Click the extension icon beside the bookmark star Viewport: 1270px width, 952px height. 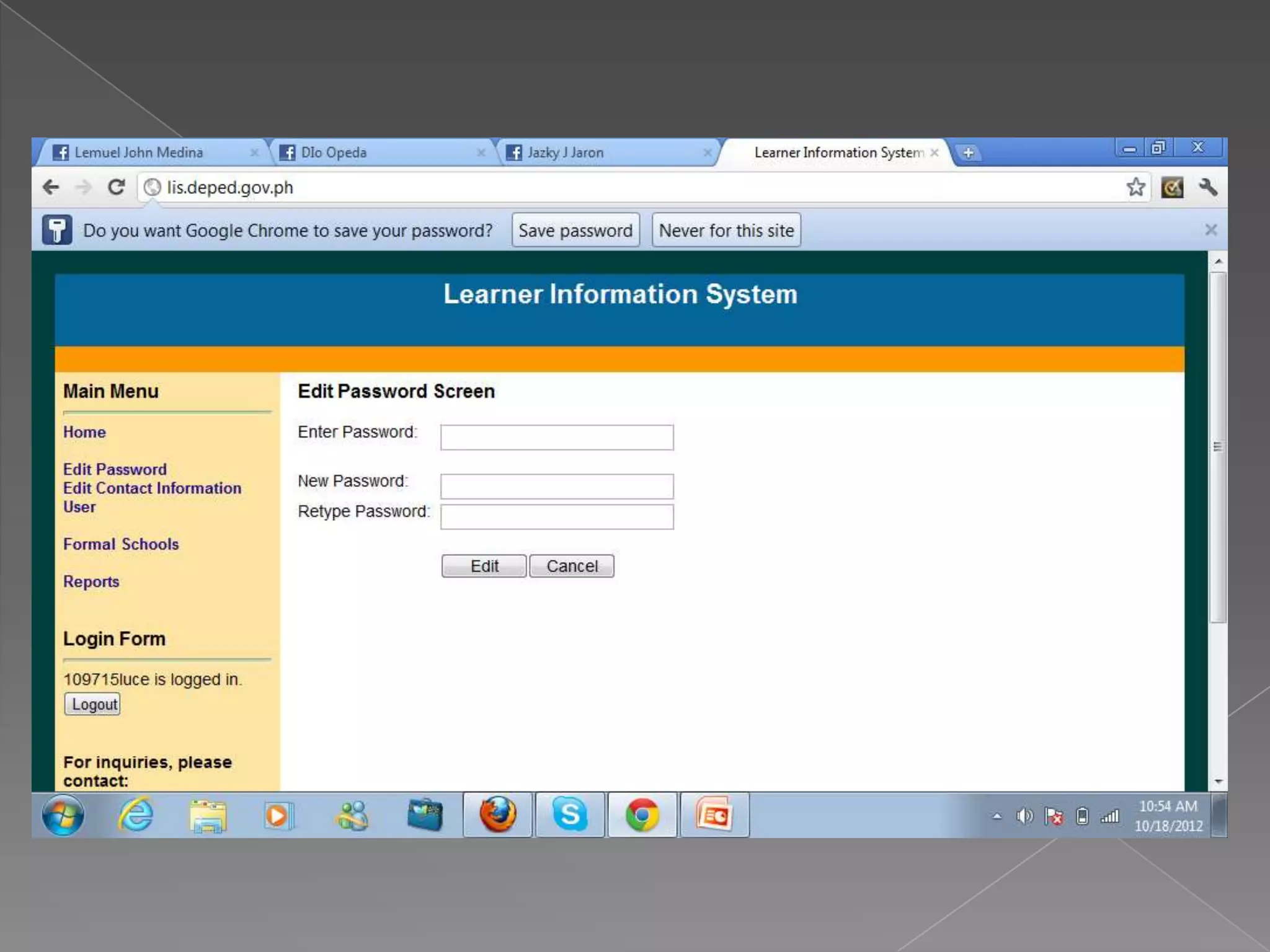[1171, 187]
